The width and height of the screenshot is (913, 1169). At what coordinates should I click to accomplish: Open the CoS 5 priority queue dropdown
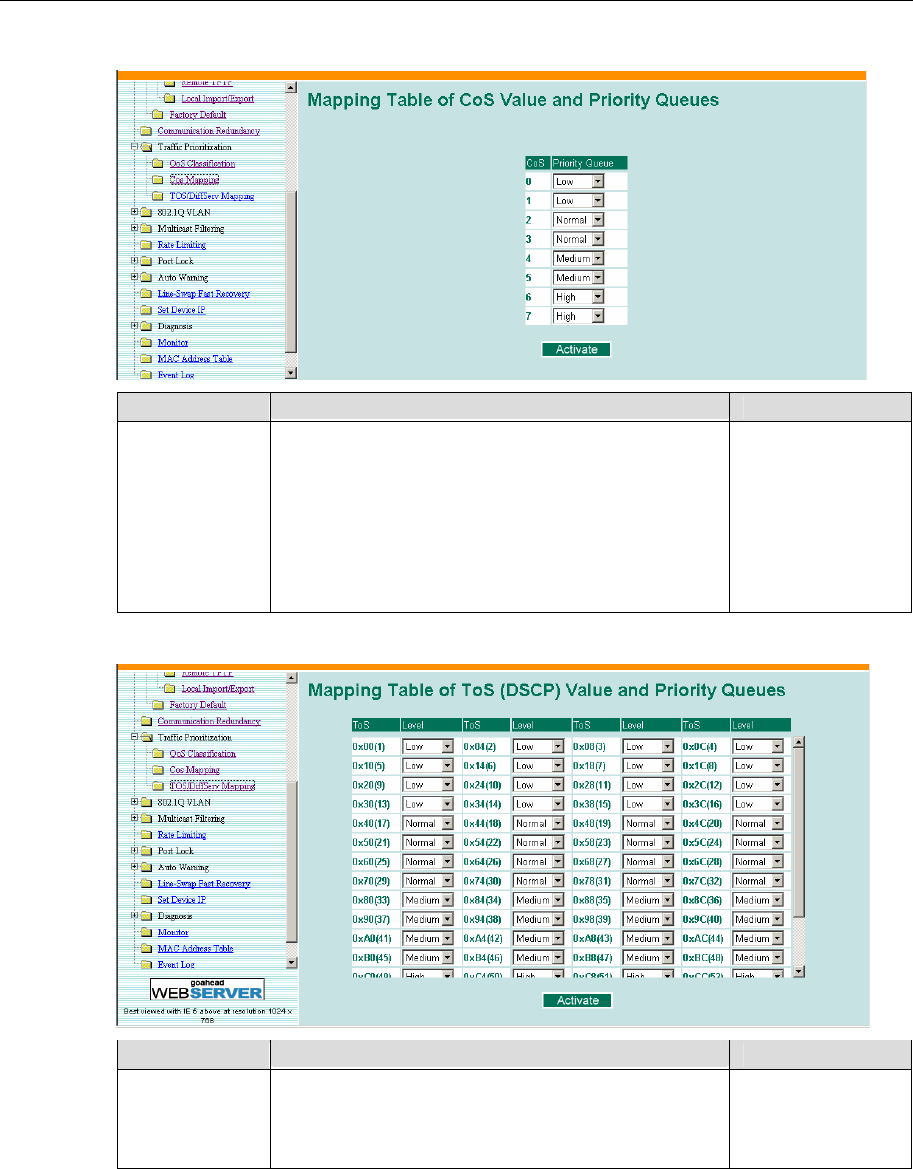pos(578,277)
